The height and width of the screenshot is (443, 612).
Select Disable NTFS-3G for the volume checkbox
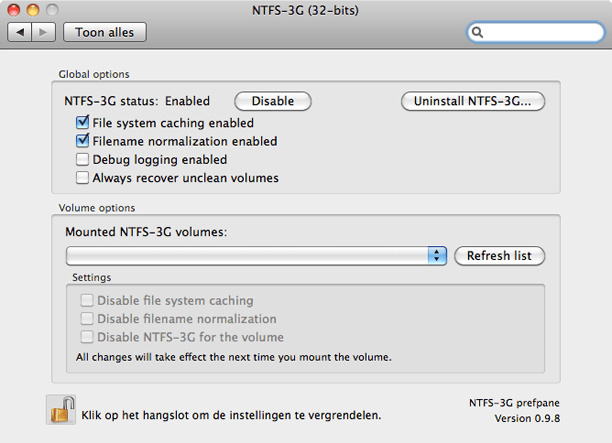coord(87,337)
